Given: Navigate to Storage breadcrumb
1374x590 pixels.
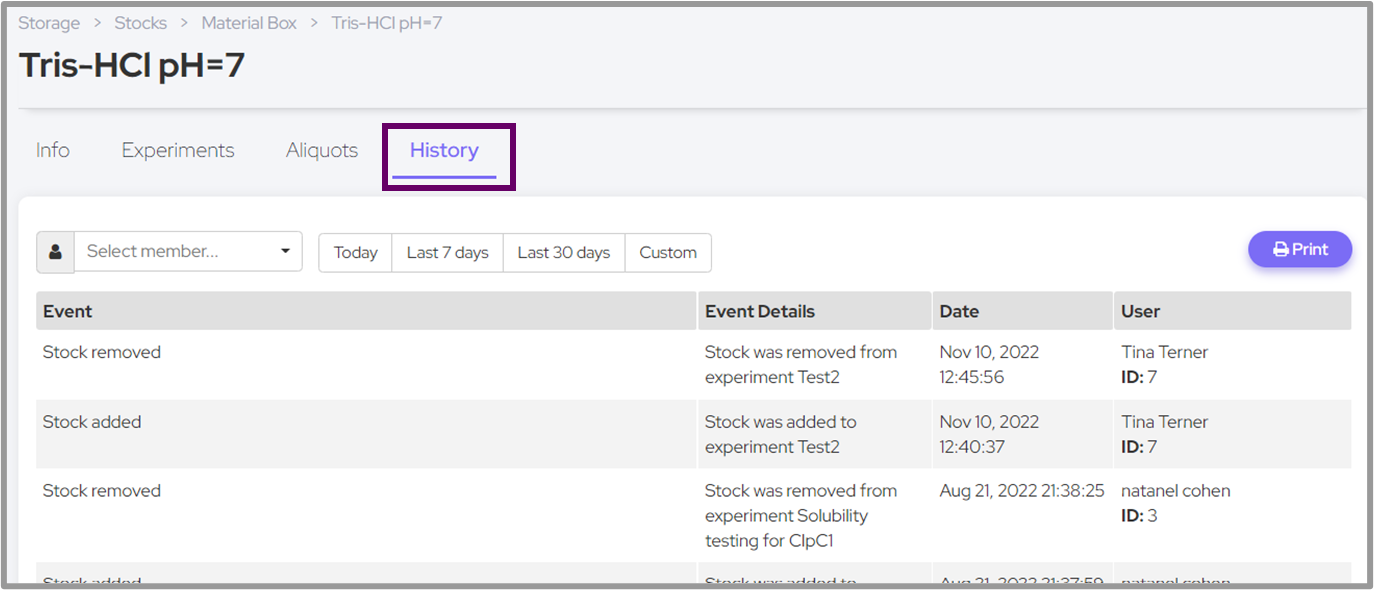Looking at the screenshot, I should pyautogui.click(x=49, y=23).
